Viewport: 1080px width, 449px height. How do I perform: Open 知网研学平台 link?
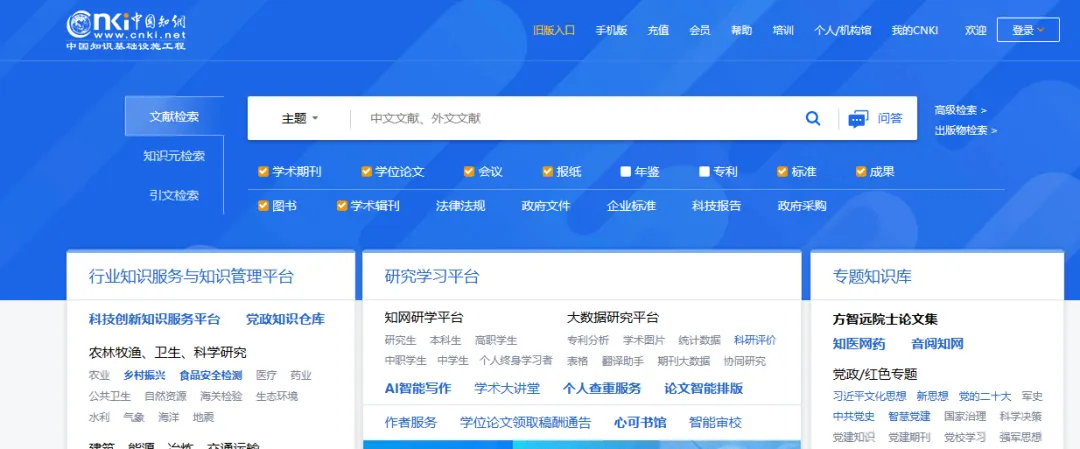click(424, 317)
